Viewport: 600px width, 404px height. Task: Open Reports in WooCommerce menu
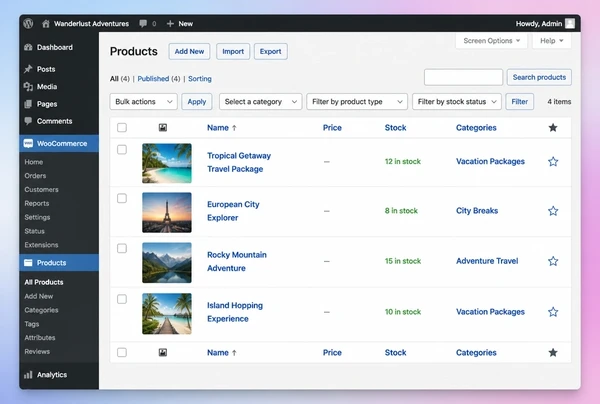[37, 203]
